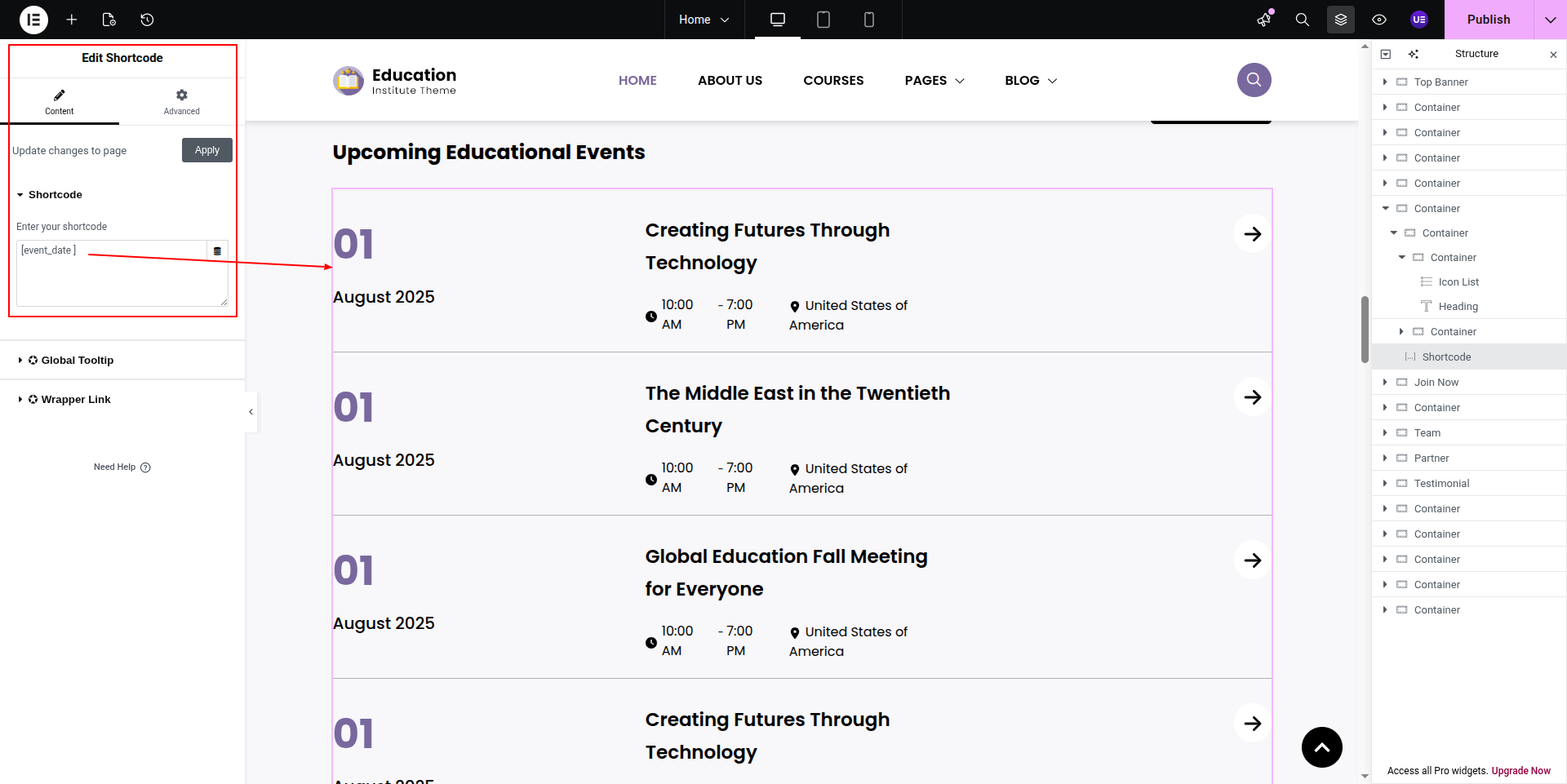This screenshot has width=1567, height=784.
Task: Switch to the Advanced tab
Action: tap(181, 102)
